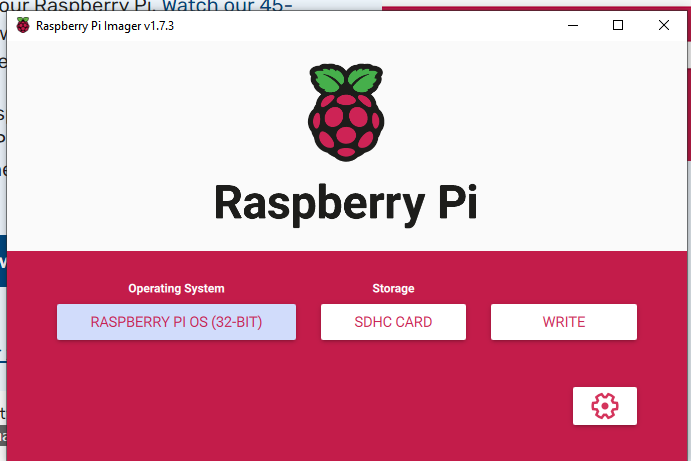Close the Raspberry Pi Imager window
This screenshot has width=693, height=461.
coord(664,26)
